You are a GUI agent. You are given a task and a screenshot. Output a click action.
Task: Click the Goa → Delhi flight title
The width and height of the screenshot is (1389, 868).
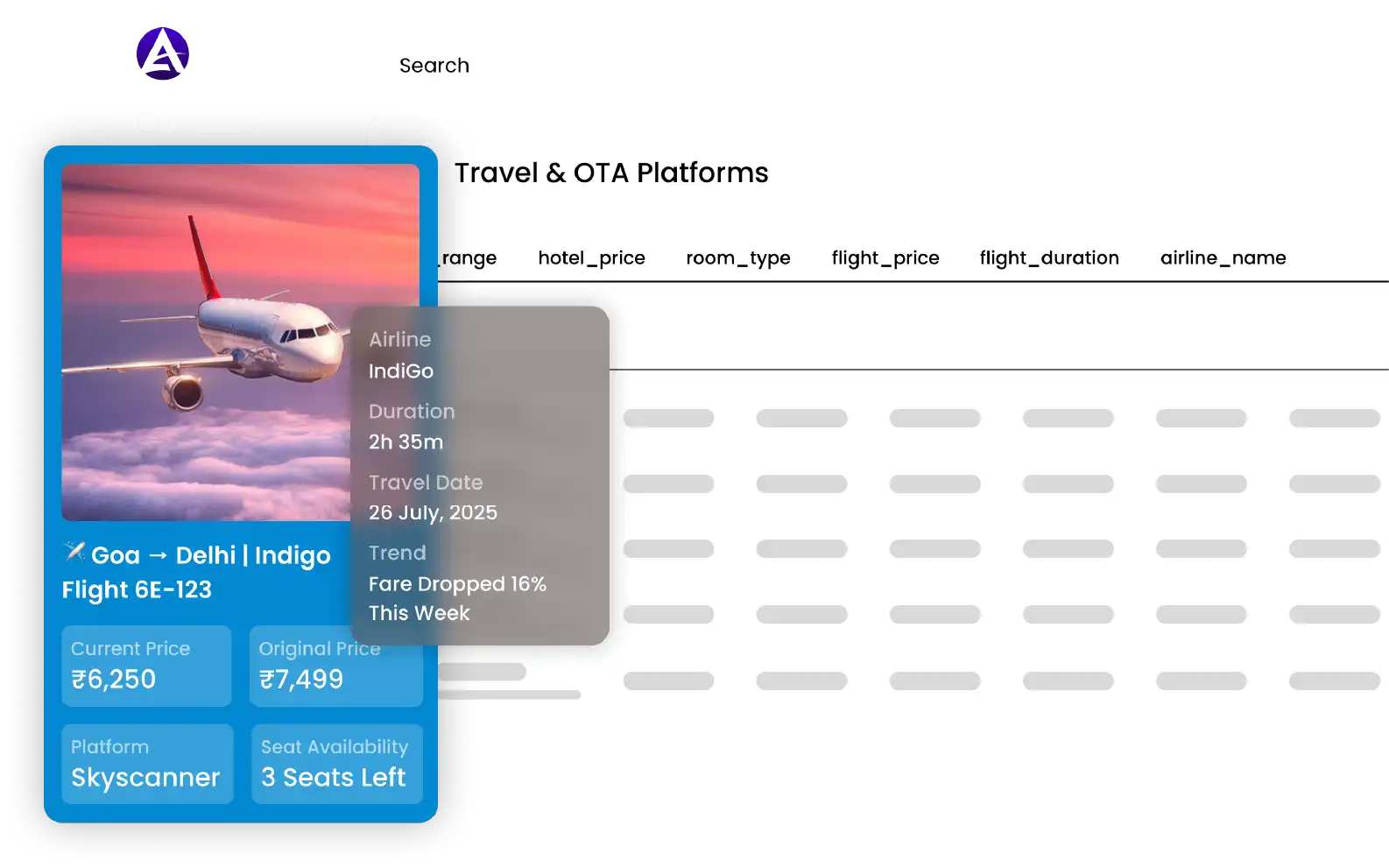[198, 572]
